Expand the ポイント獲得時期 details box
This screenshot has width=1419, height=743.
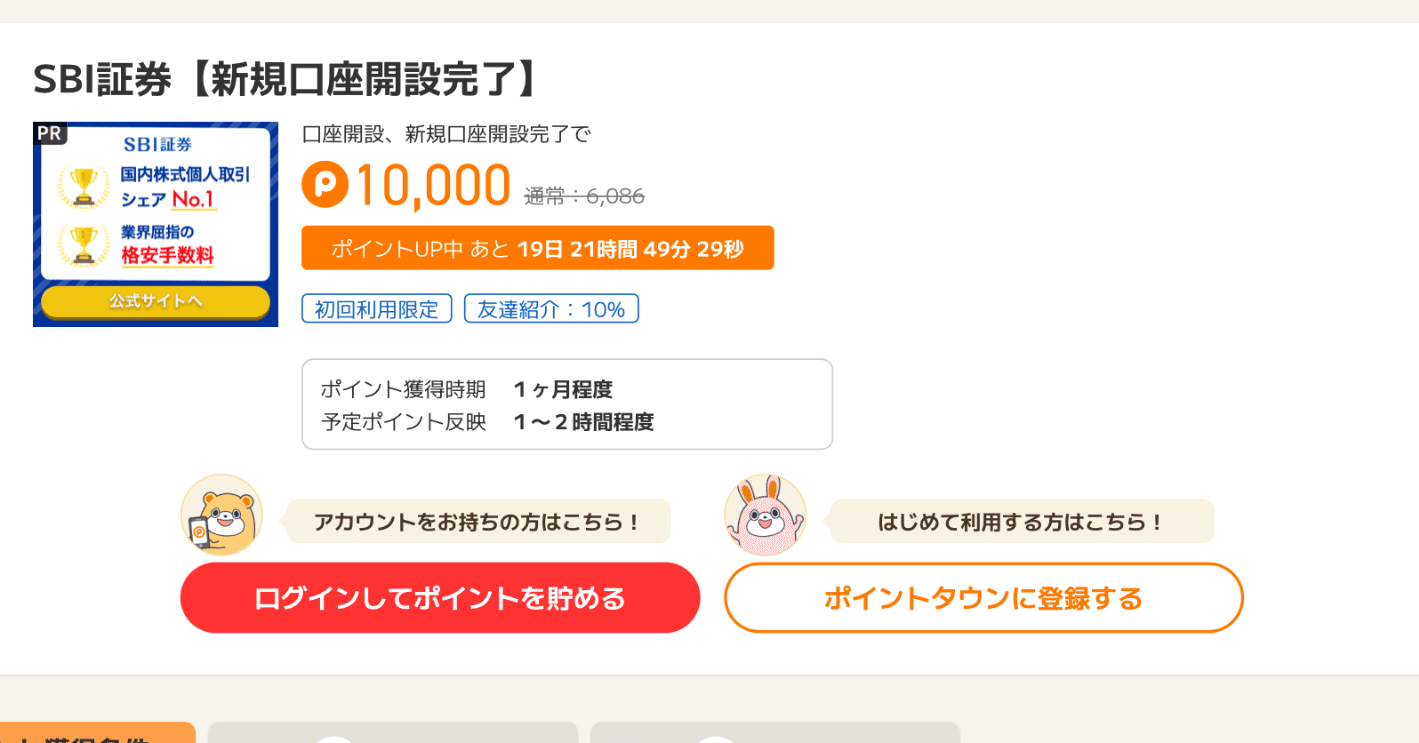tap(567, 404)
